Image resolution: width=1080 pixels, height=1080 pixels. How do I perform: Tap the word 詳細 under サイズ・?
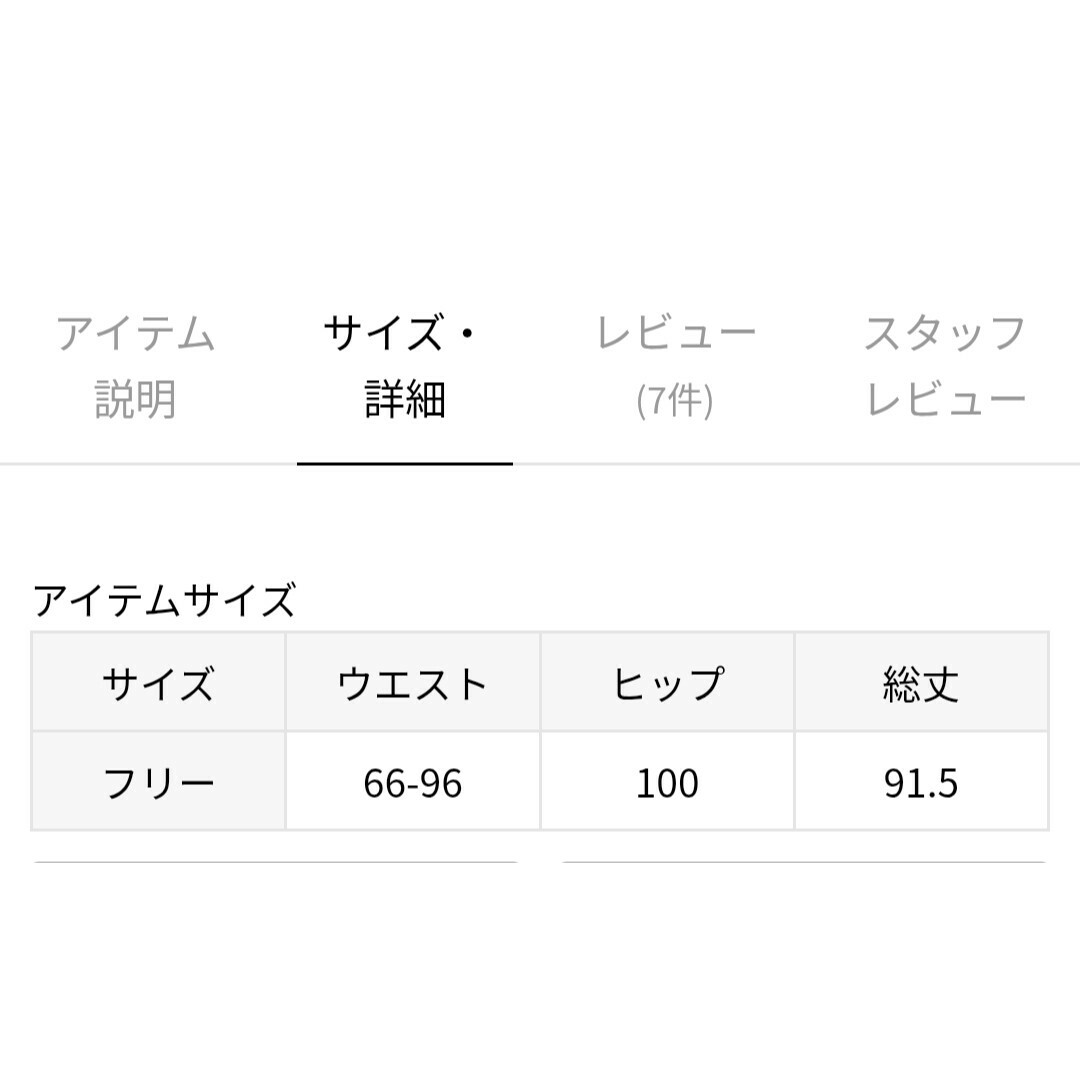point(405,400)
